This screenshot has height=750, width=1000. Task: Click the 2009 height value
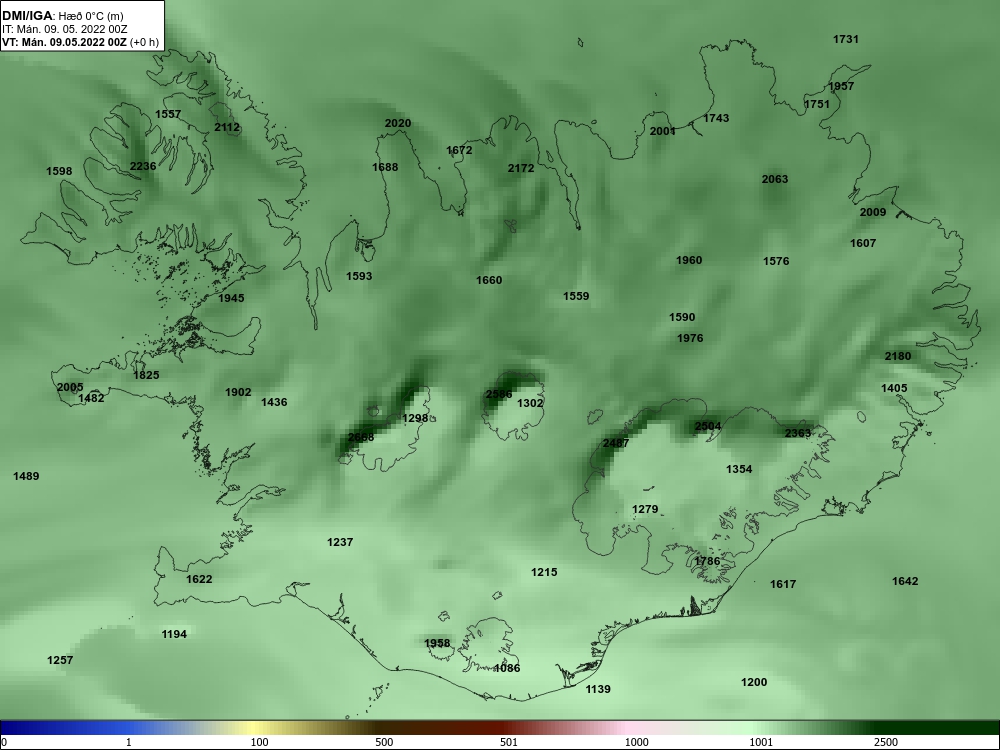click(873, 212)
